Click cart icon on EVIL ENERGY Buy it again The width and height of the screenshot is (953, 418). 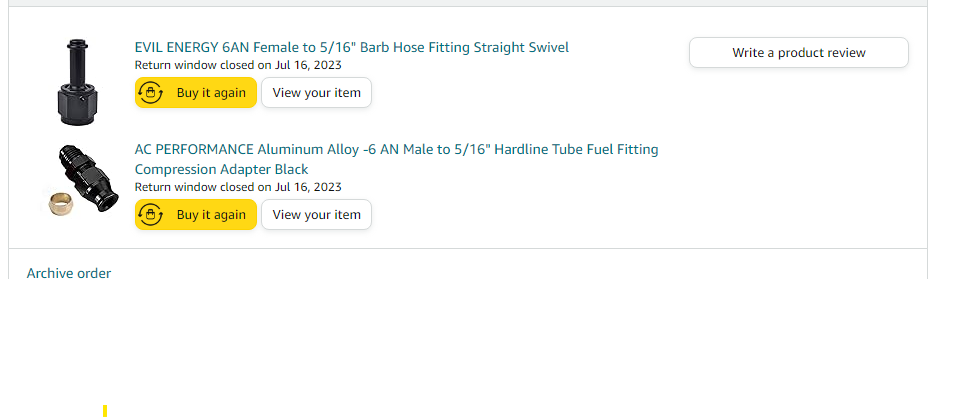[x=150, y=92]
